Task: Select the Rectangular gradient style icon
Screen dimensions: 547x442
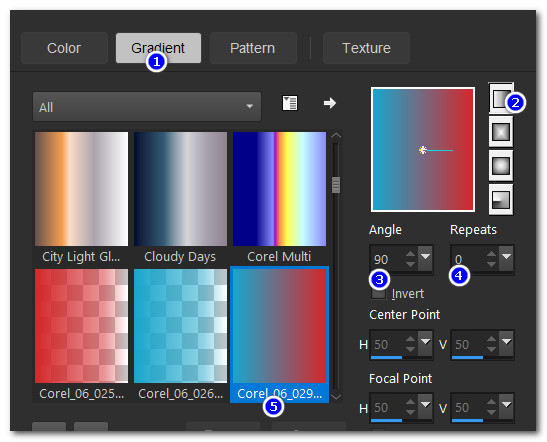Action: [x=501, y=132]
